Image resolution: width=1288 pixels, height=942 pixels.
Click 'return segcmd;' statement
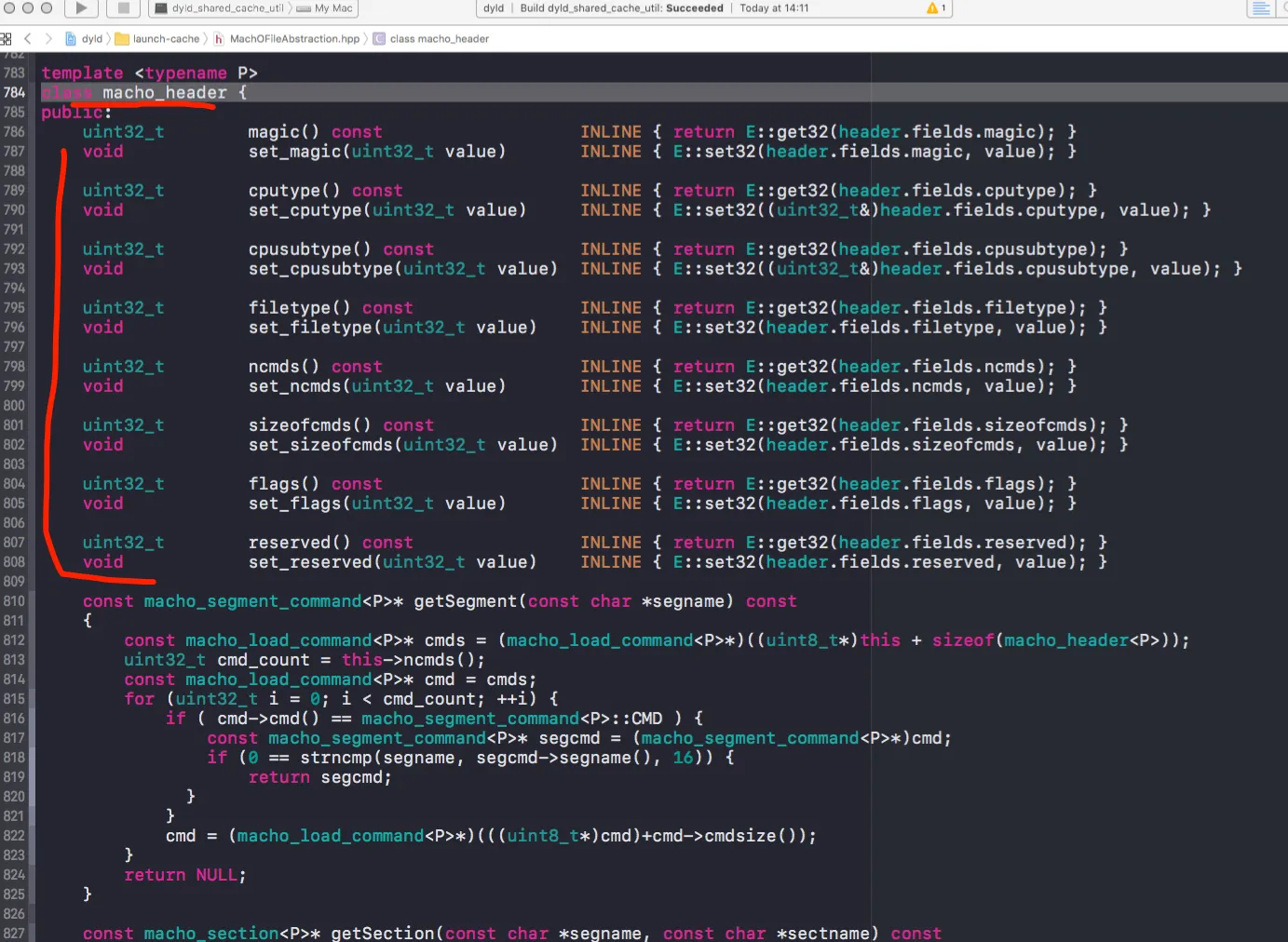pyautogui.click(x=320, y=777)
